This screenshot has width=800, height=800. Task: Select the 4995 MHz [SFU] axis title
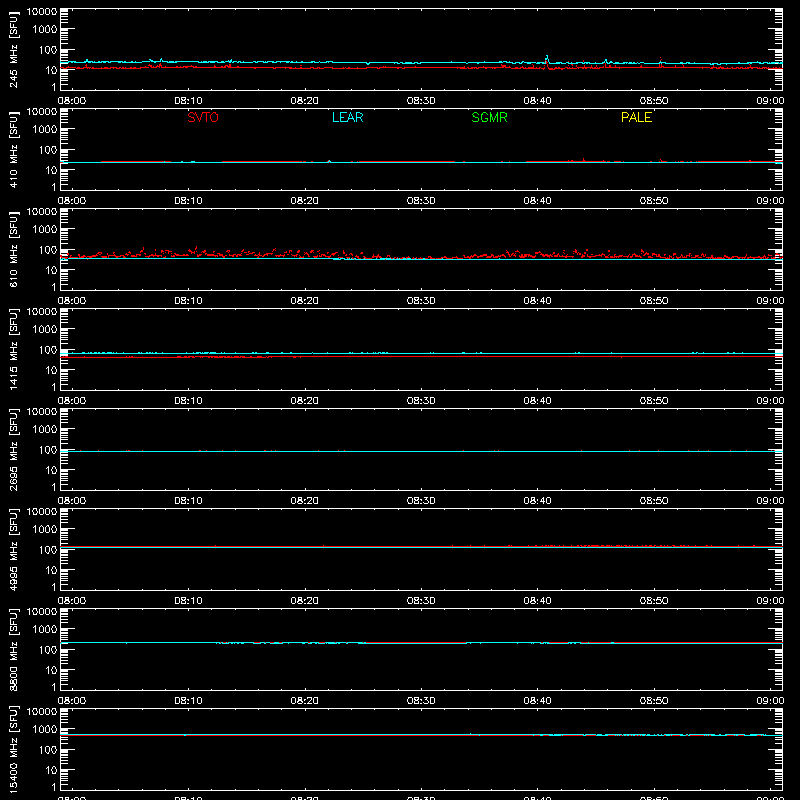[x=14, y=549]
